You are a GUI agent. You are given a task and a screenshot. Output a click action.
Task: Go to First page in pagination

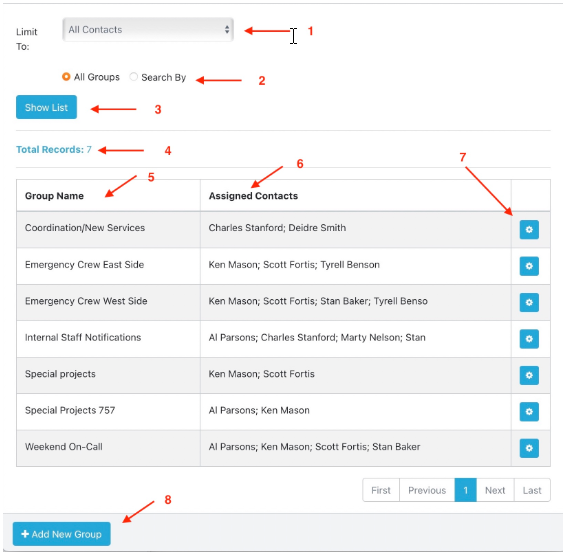click(x=381, y=490)
